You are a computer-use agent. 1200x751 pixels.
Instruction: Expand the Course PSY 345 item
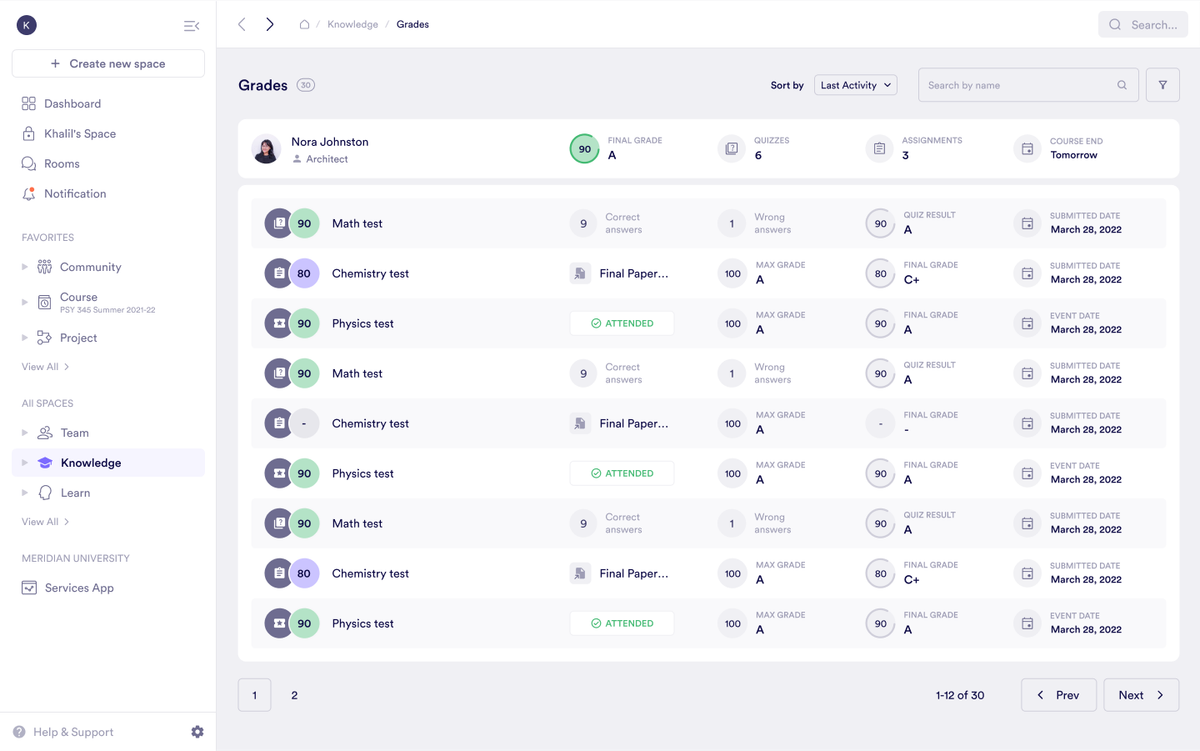pos(25,302)
